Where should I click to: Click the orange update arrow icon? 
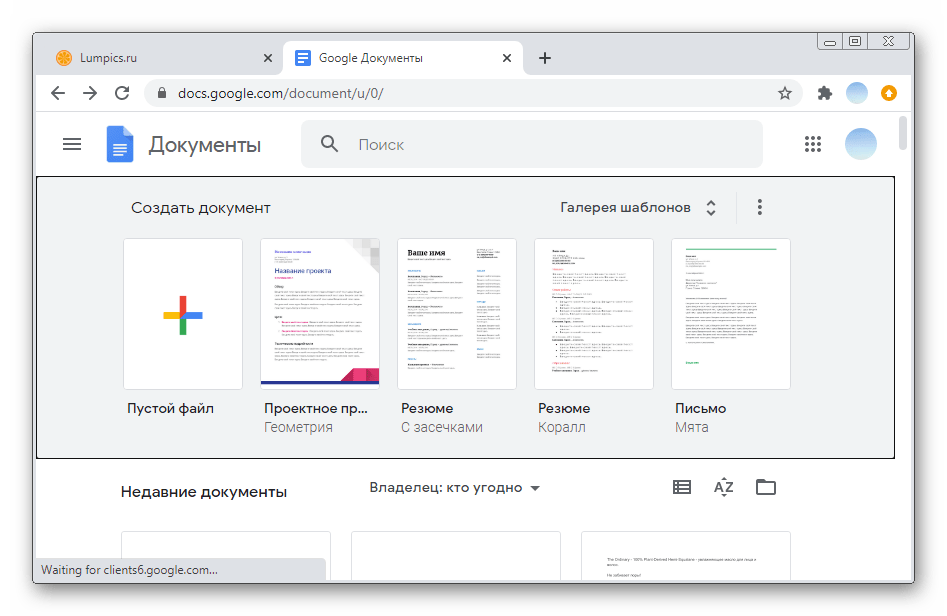[888, 93]
